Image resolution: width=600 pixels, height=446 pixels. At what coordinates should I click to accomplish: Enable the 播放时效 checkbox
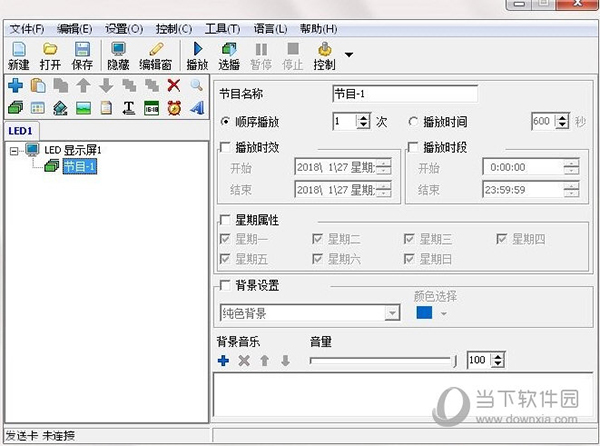[224, 147]
